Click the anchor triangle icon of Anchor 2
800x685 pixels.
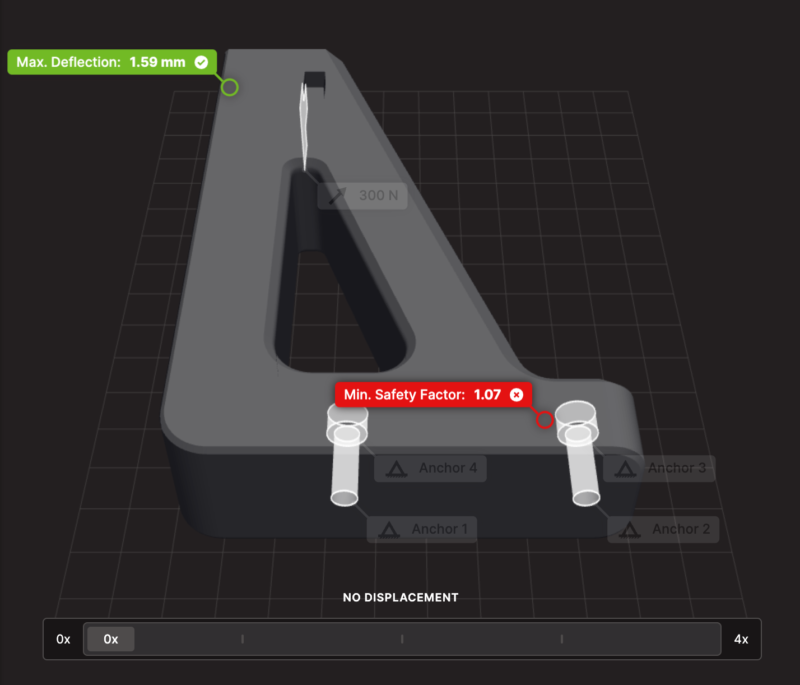(630, 529)
